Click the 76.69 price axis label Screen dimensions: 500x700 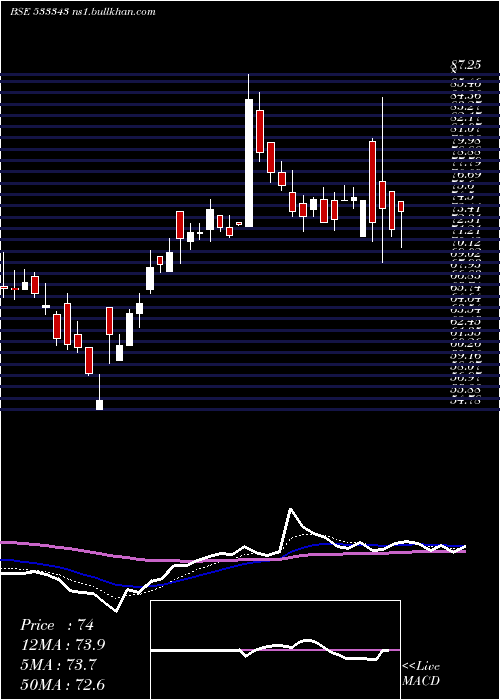465,175
